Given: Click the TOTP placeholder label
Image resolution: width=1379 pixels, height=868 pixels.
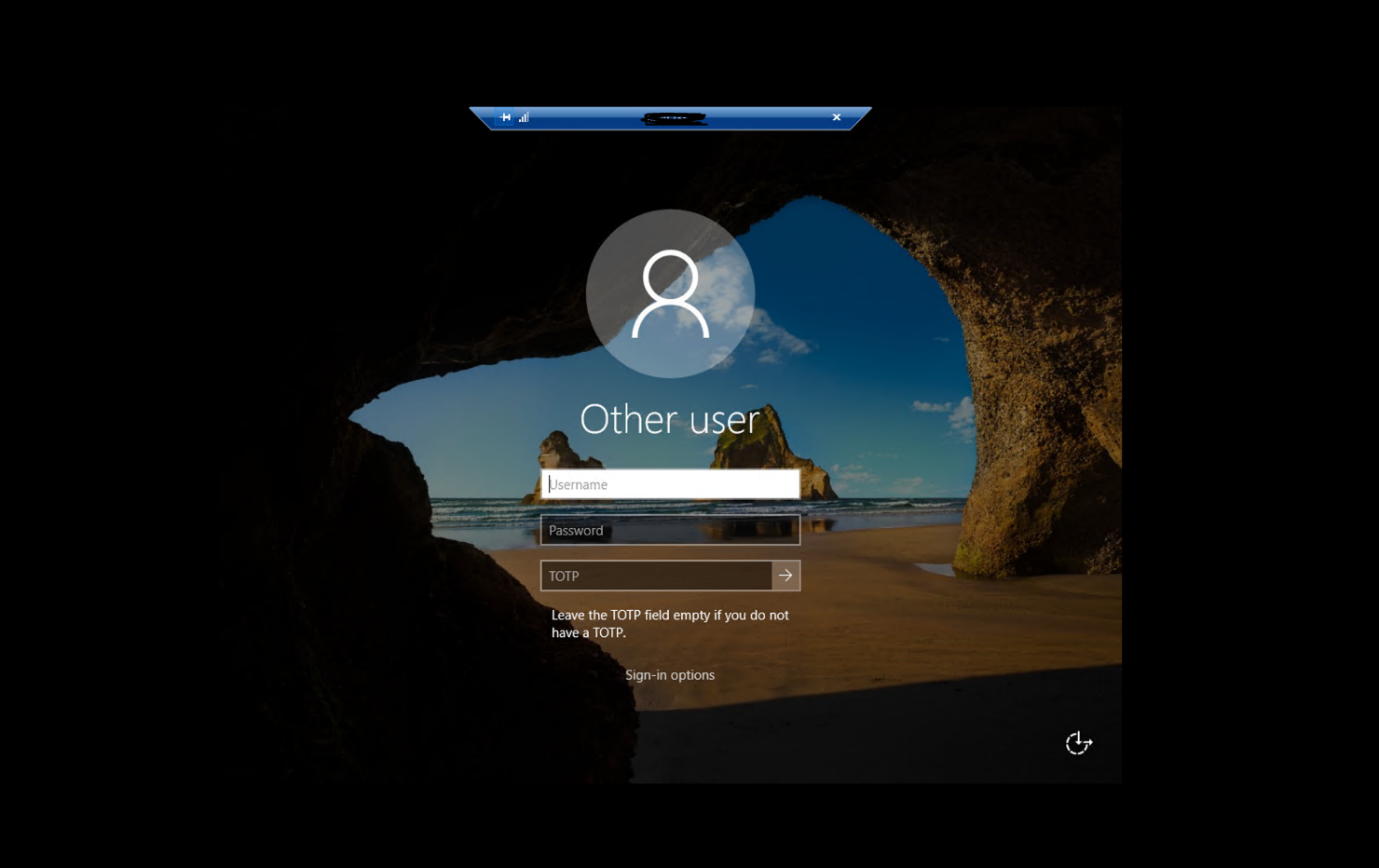Looking at the screenshot, I should coord(564,576).
